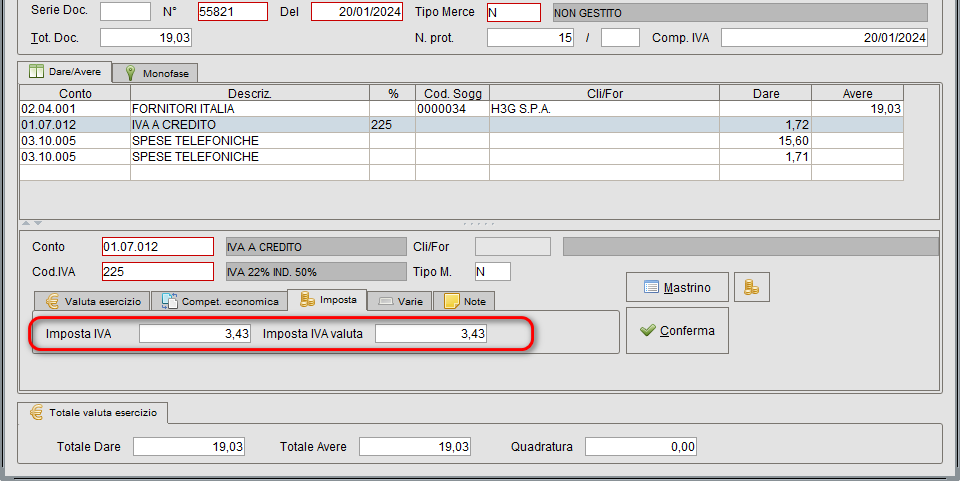Click the Avere cell 19,03
The width and height of the screenshot is (960, 481).
(x=857, y=109)
